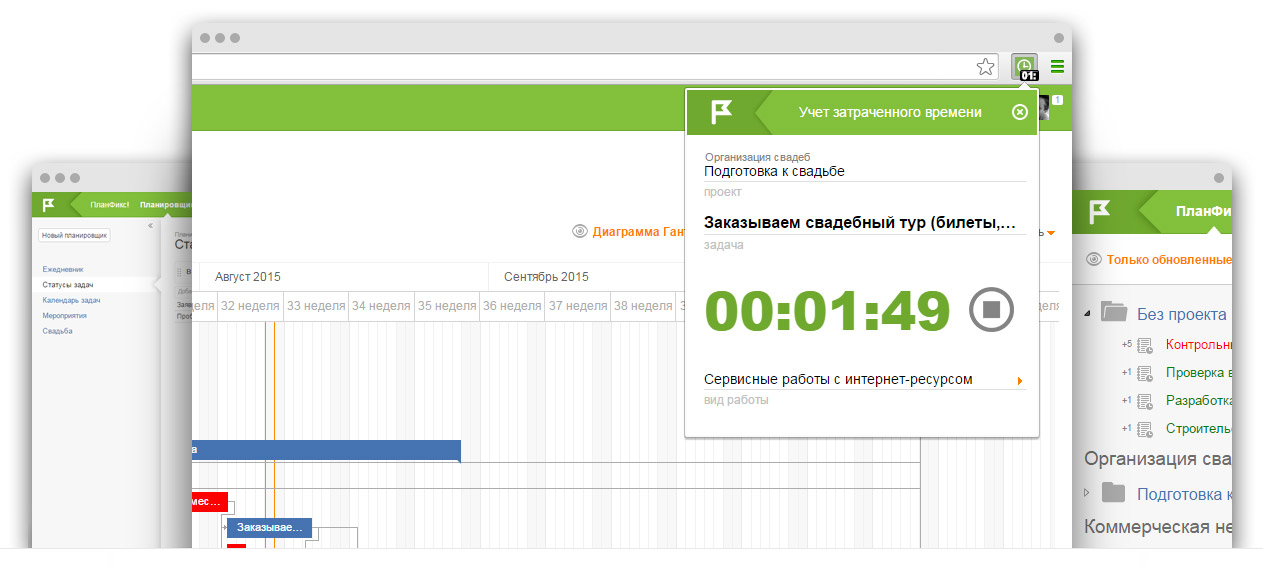Click the user avatar in the green header
The image size is (1263, 579).
point(1044,108)
